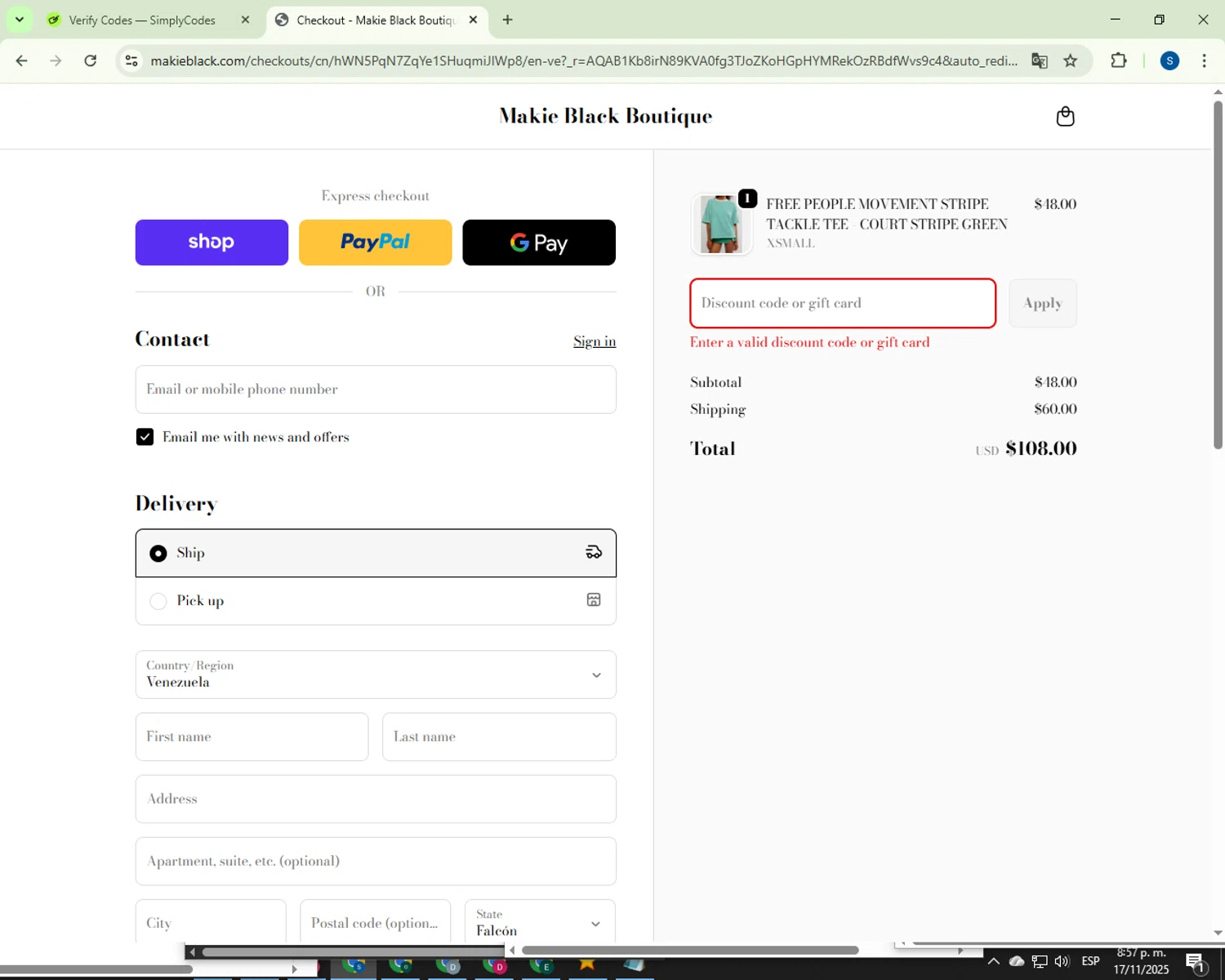Open a new browser tab
The height and width of the screenshot is (980, 1225).
(x=507, y=20)
